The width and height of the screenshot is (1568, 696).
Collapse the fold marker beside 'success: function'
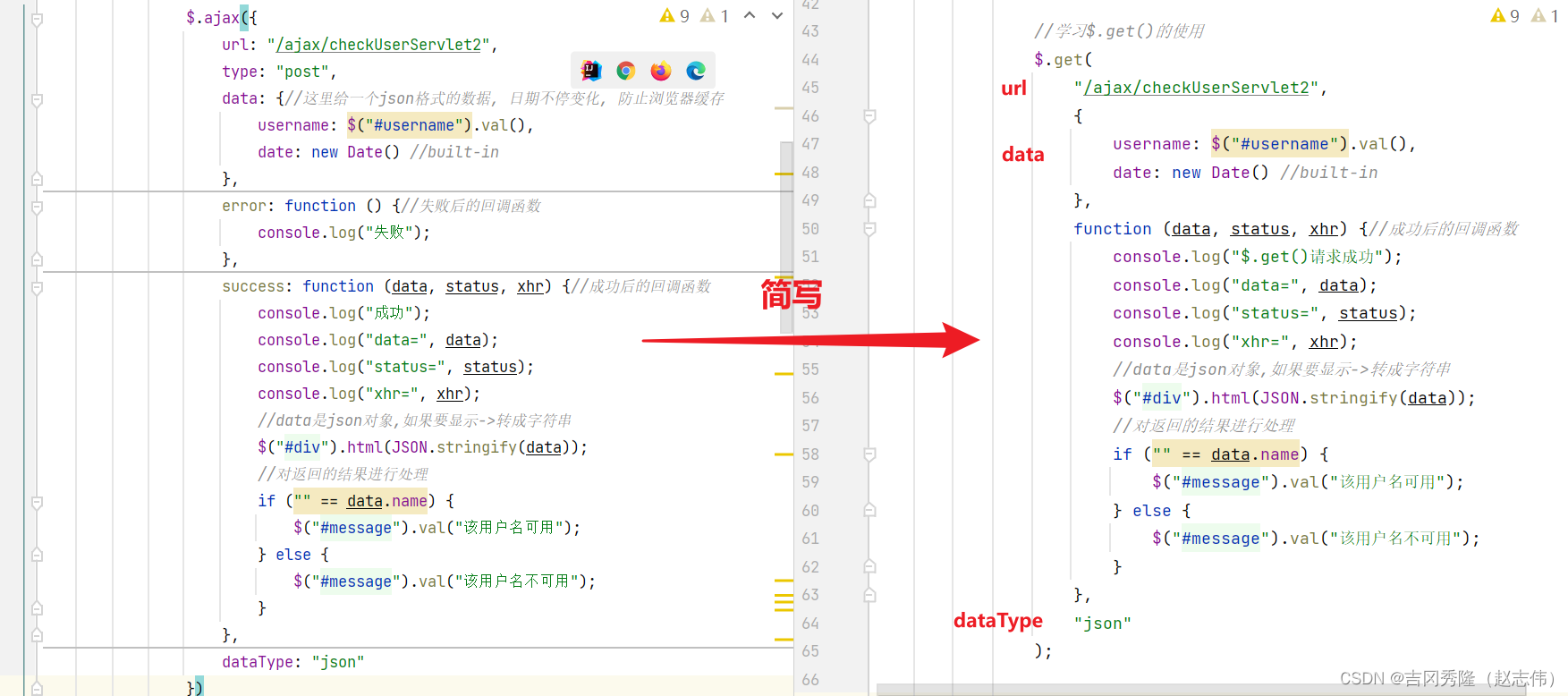click(x=37, y=287)
